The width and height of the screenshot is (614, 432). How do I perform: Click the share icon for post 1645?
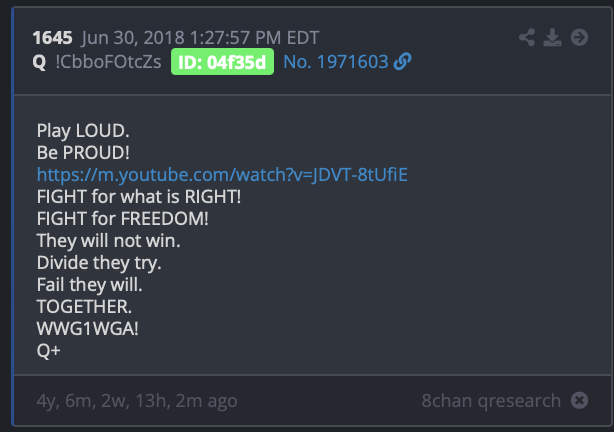pos(527,38)
